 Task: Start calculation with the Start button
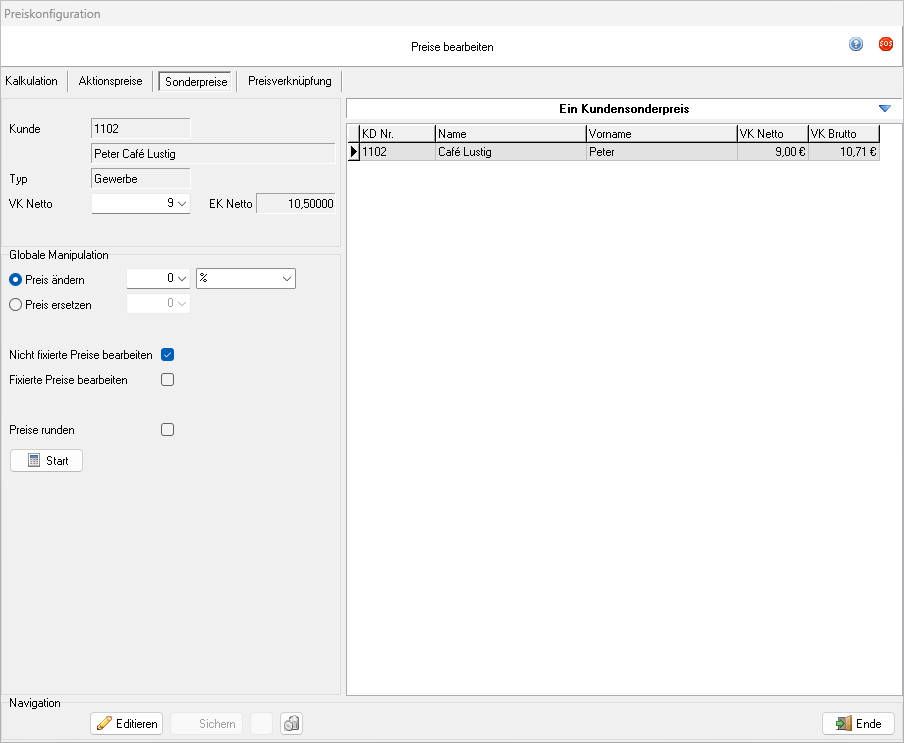coord(46,461)
